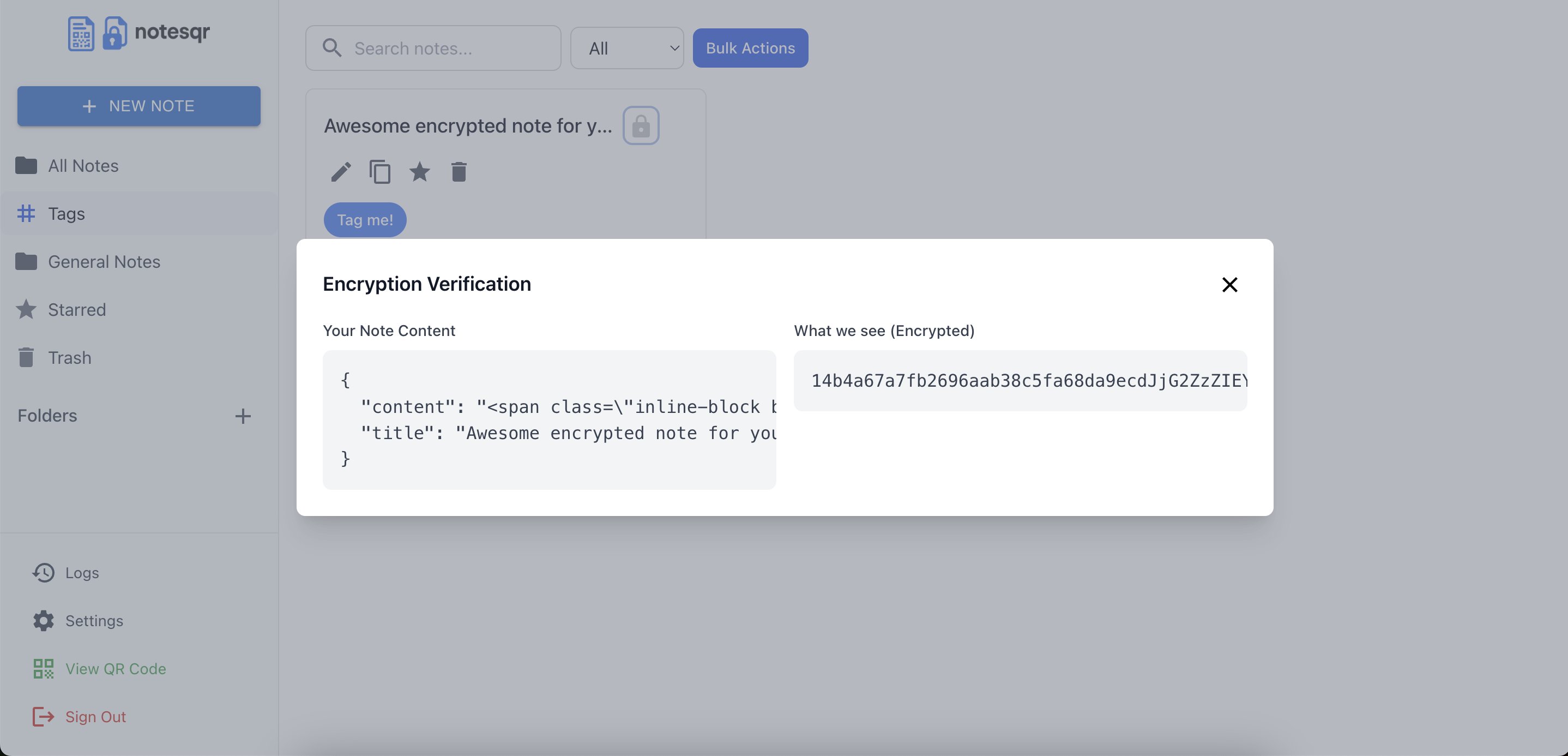Create a note with NEW NOTE button
The image size is (1568, 756).
[139, 106]
